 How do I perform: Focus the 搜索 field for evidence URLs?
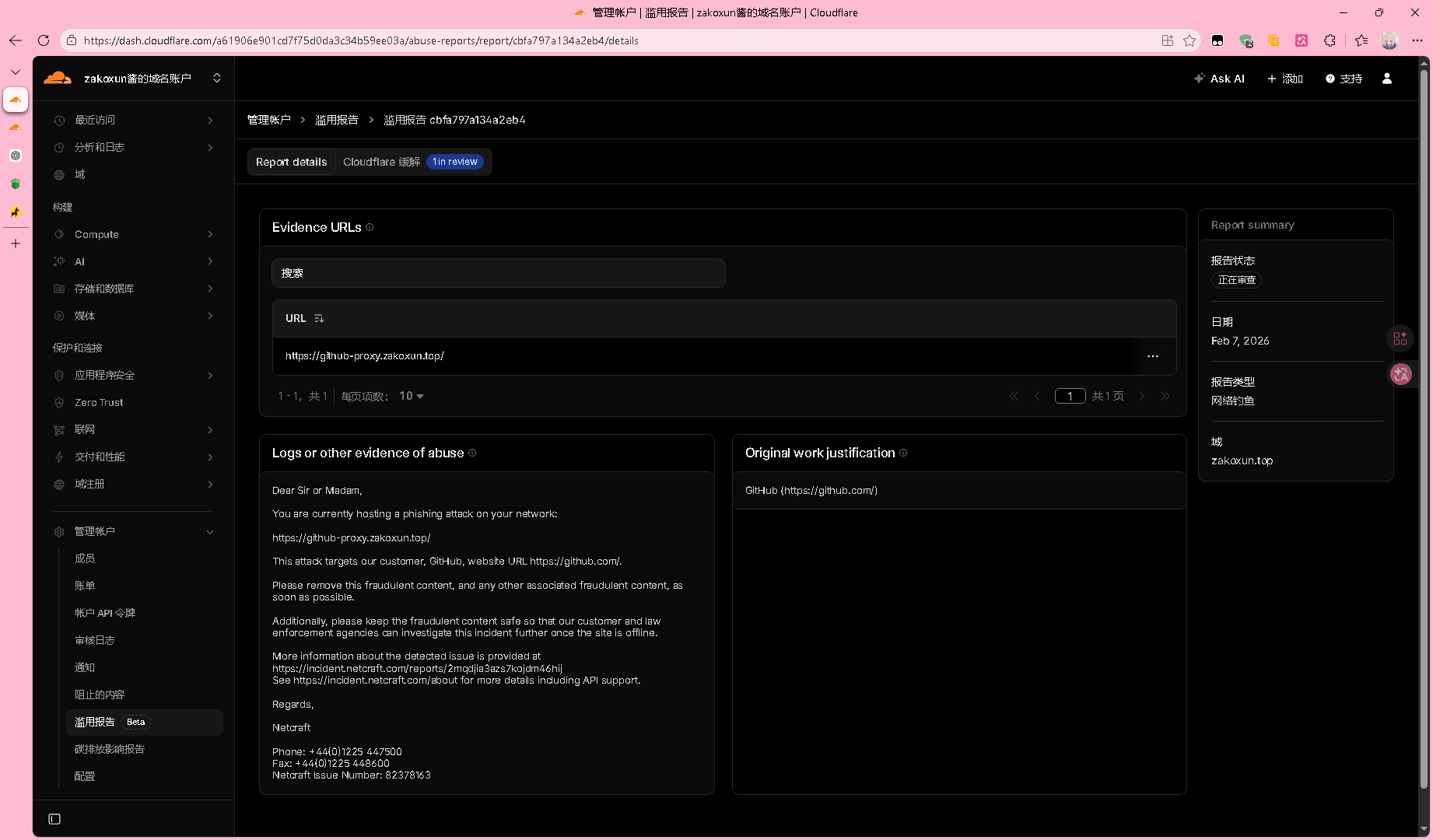point(499,273)
